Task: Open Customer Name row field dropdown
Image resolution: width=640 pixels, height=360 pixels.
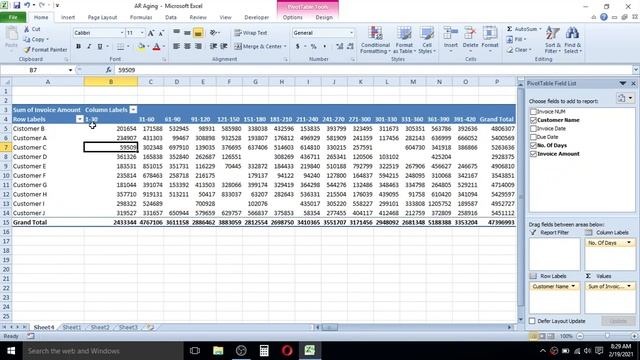Action: coord(573,287)
